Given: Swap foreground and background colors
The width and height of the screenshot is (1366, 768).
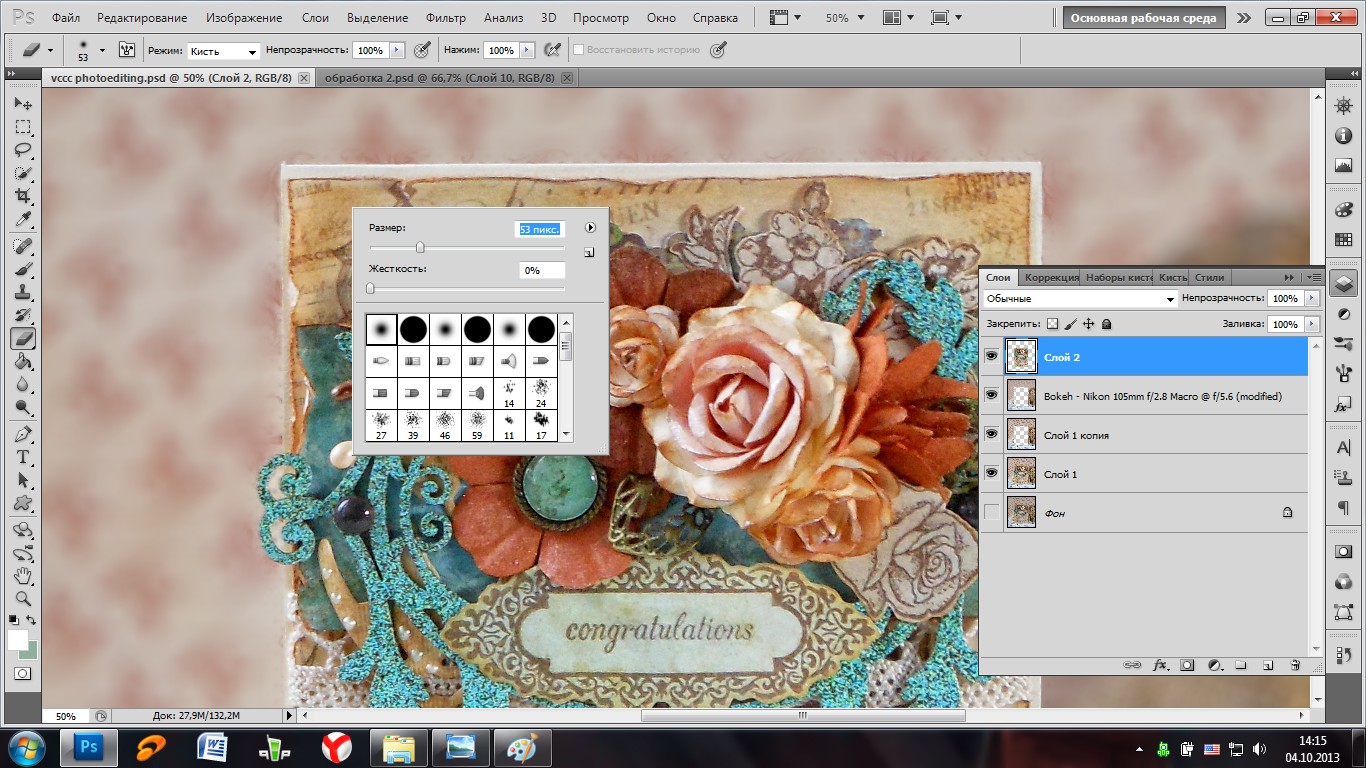Looking at the screenshot, I should [32, 620].
